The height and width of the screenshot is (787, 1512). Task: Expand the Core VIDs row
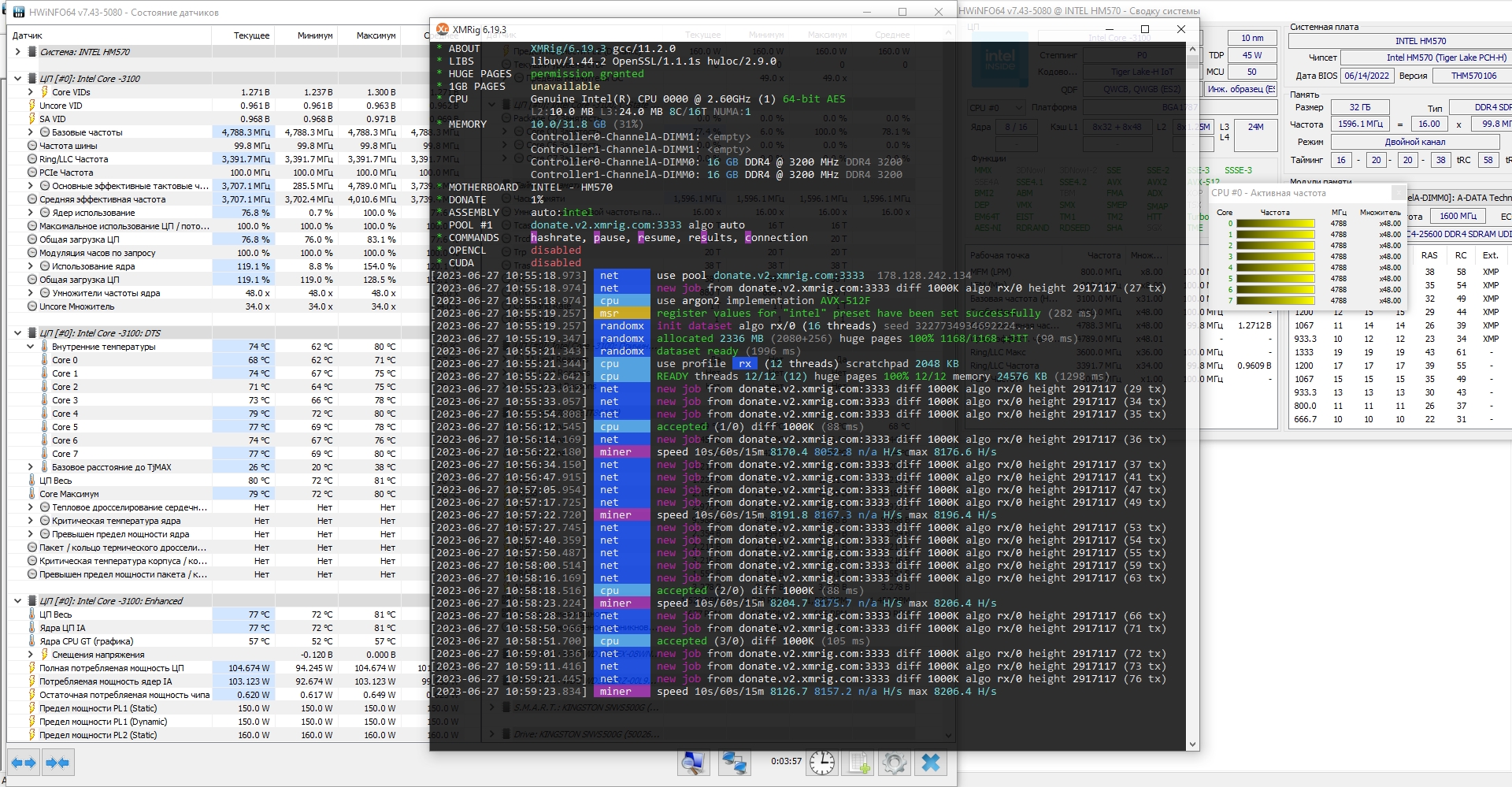click(31, 92)
